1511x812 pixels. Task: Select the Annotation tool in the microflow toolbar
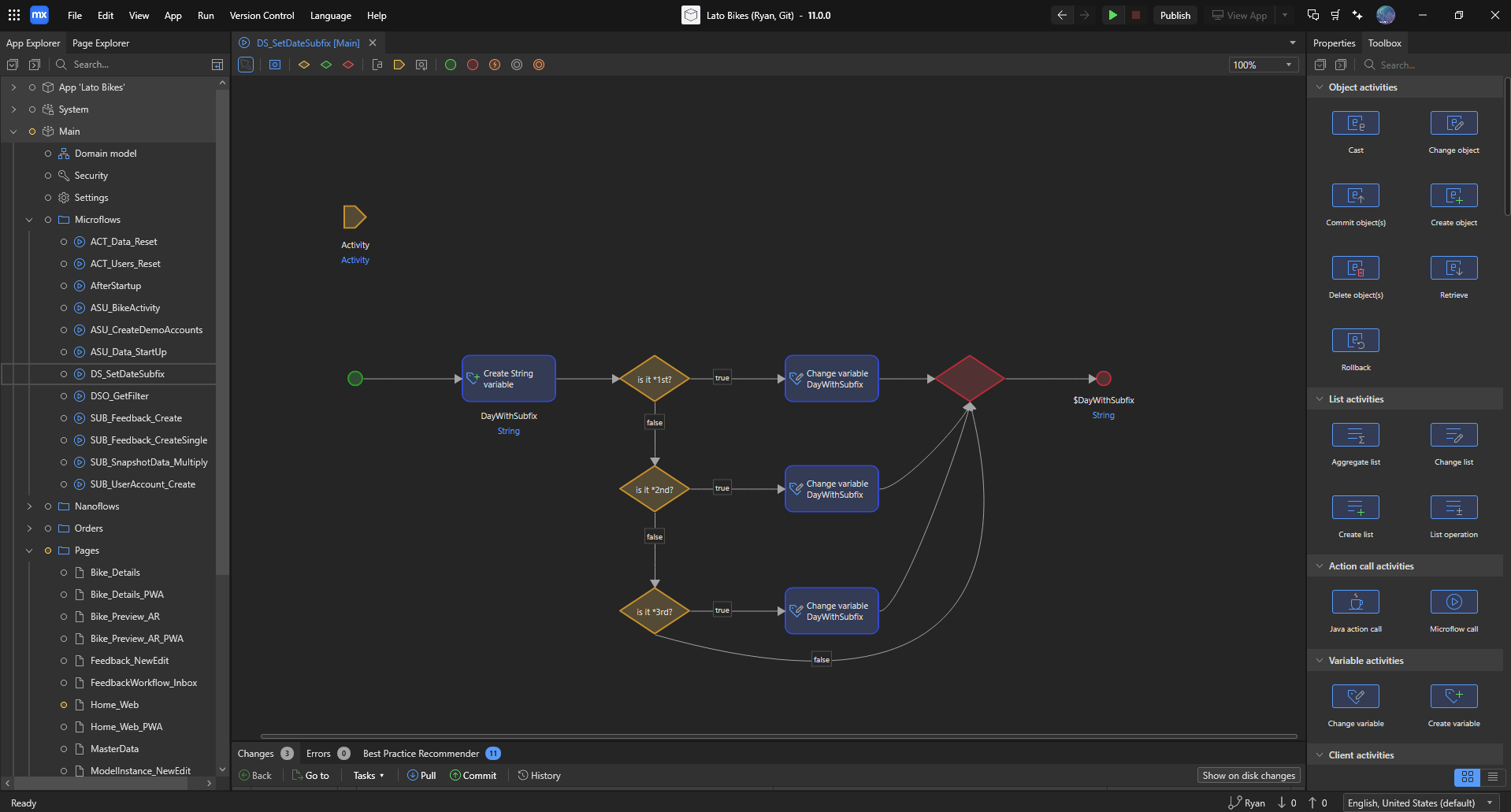(x=377, y=65)
